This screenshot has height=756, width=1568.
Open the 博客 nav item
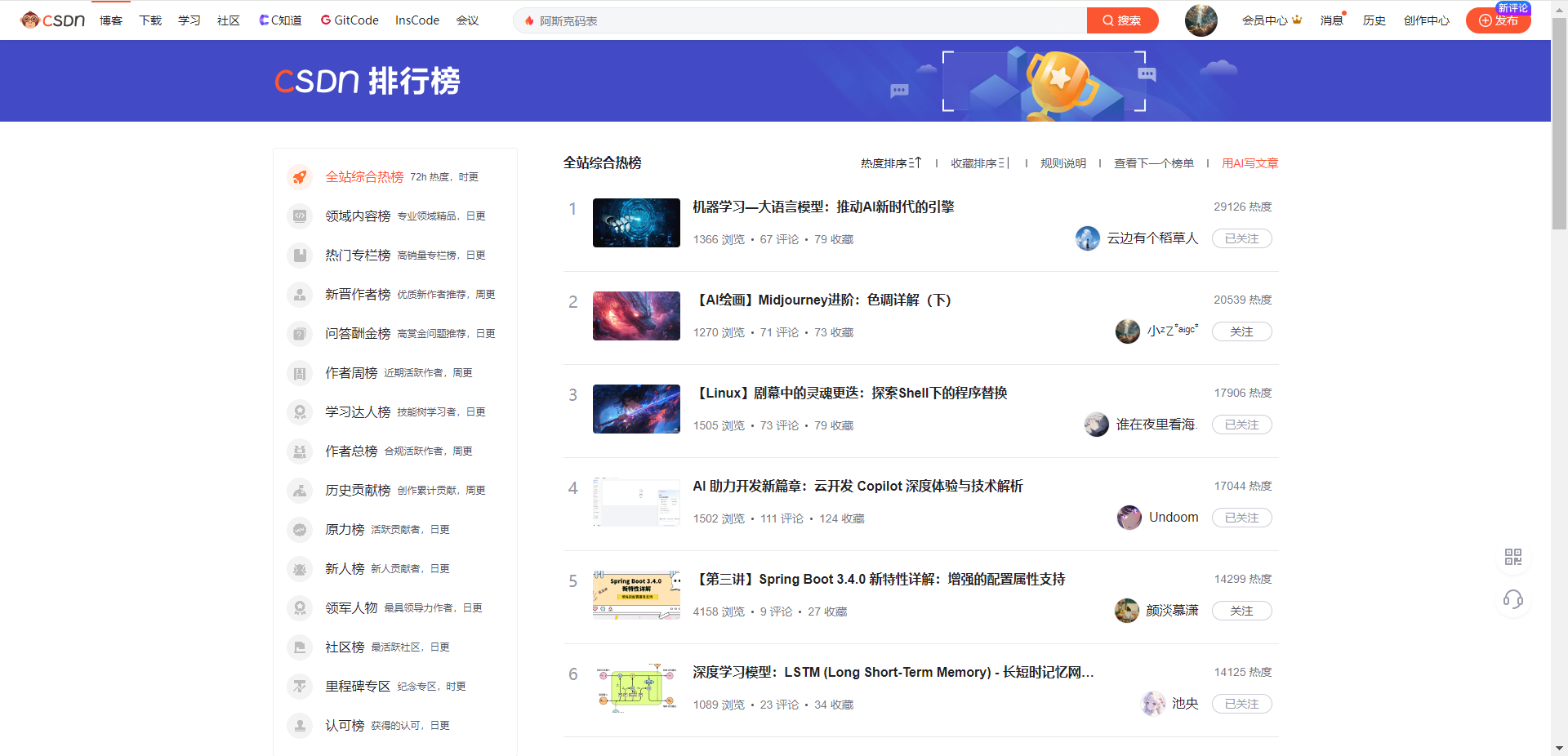[x=111, y=20]
